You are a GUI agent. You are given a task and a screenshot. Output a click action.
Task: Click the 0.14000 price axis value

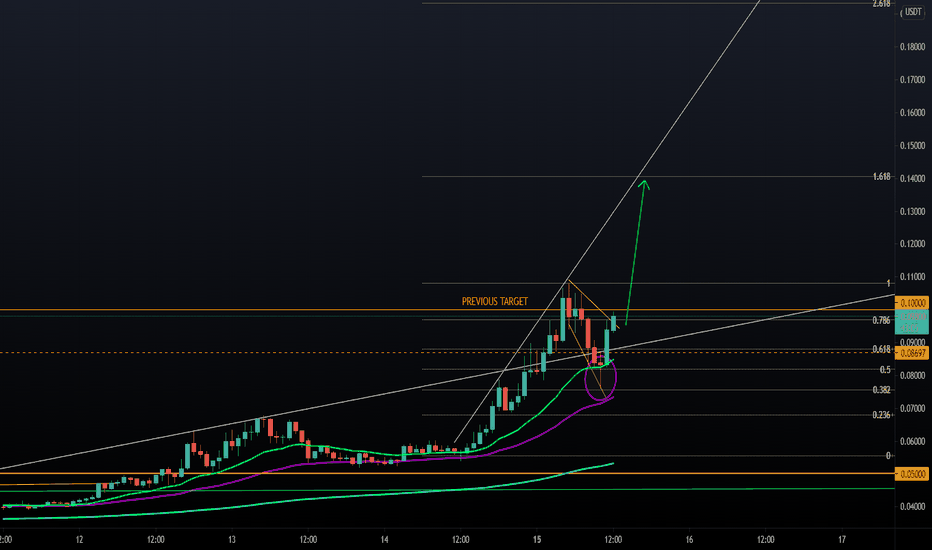(912, 178)
